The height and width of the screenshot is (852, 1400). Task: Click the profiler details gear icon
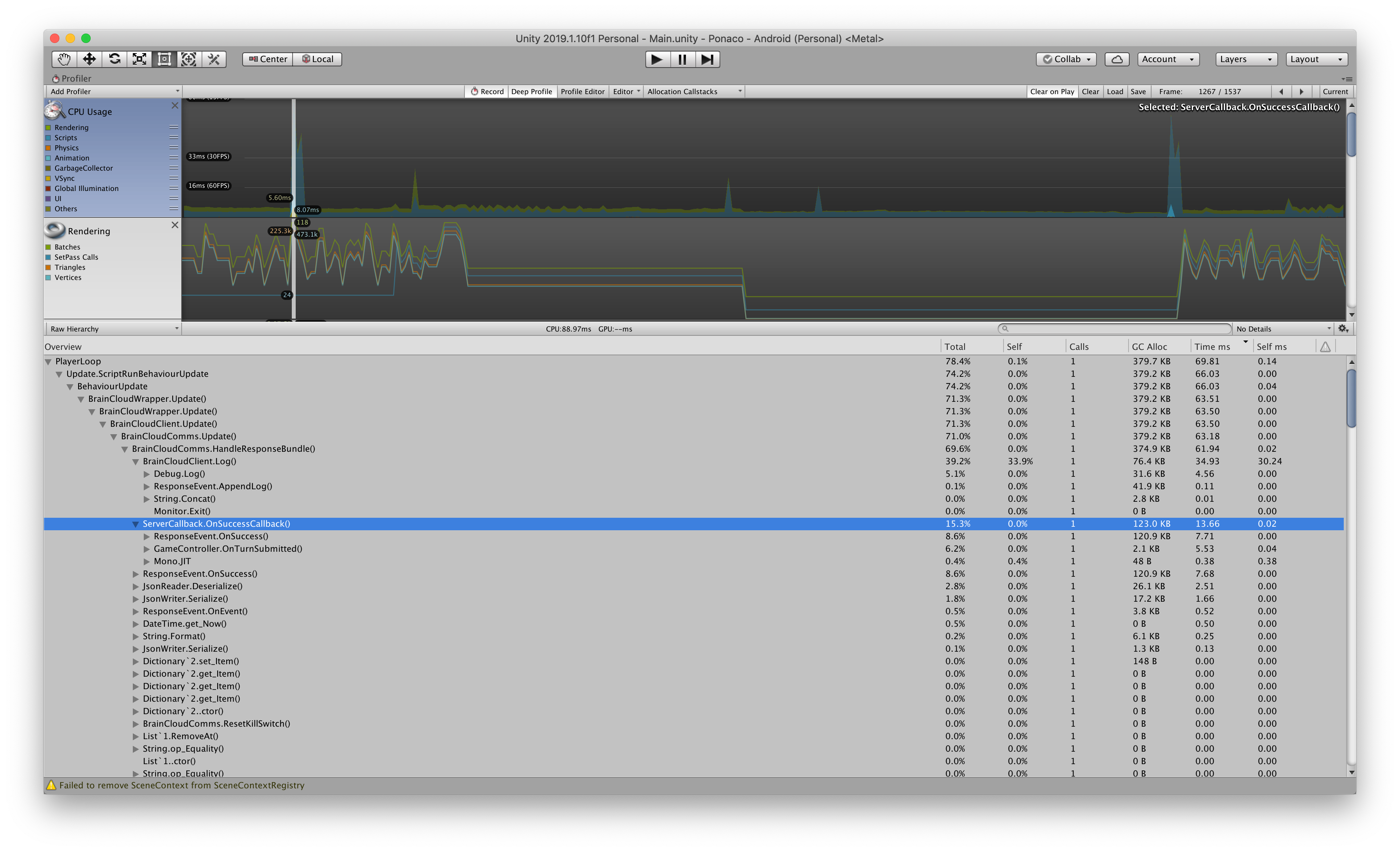click(x=1343, y=328)
